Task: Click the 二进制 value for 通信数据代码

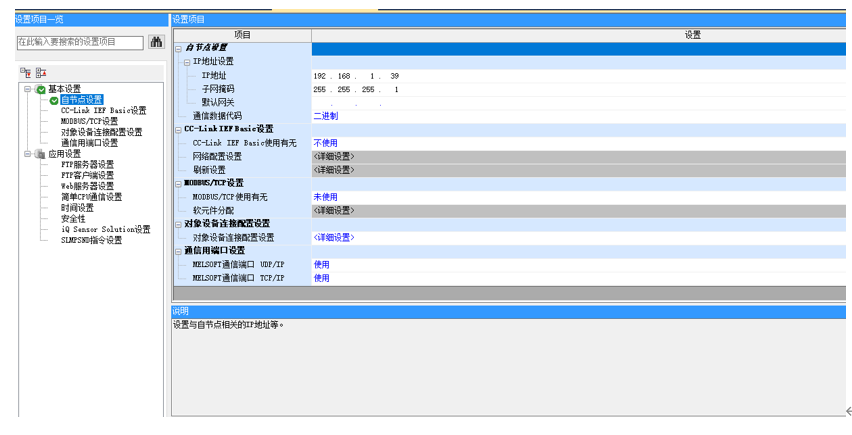Action: coord(325,116)
